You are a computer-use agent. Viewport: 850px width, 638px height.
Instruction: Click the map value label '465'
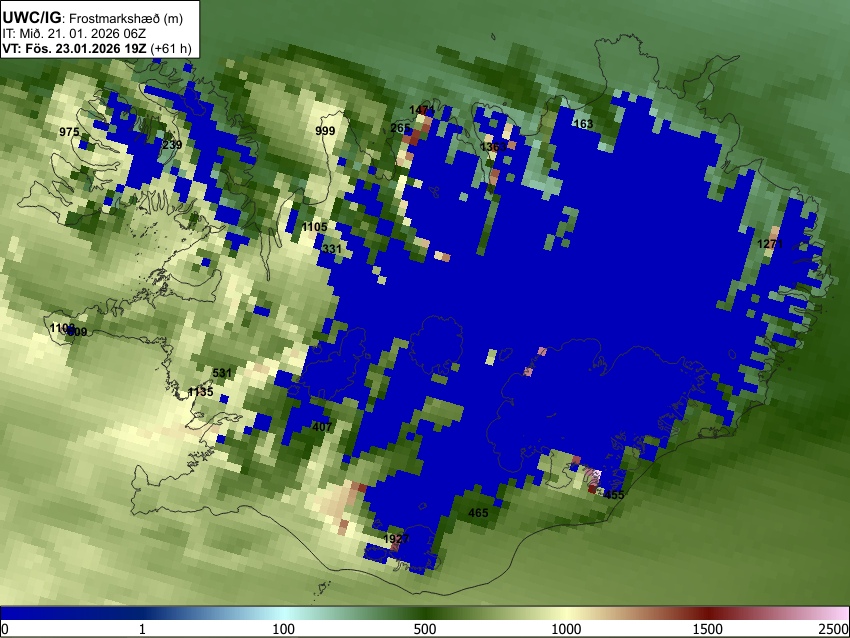coord(478,512)
